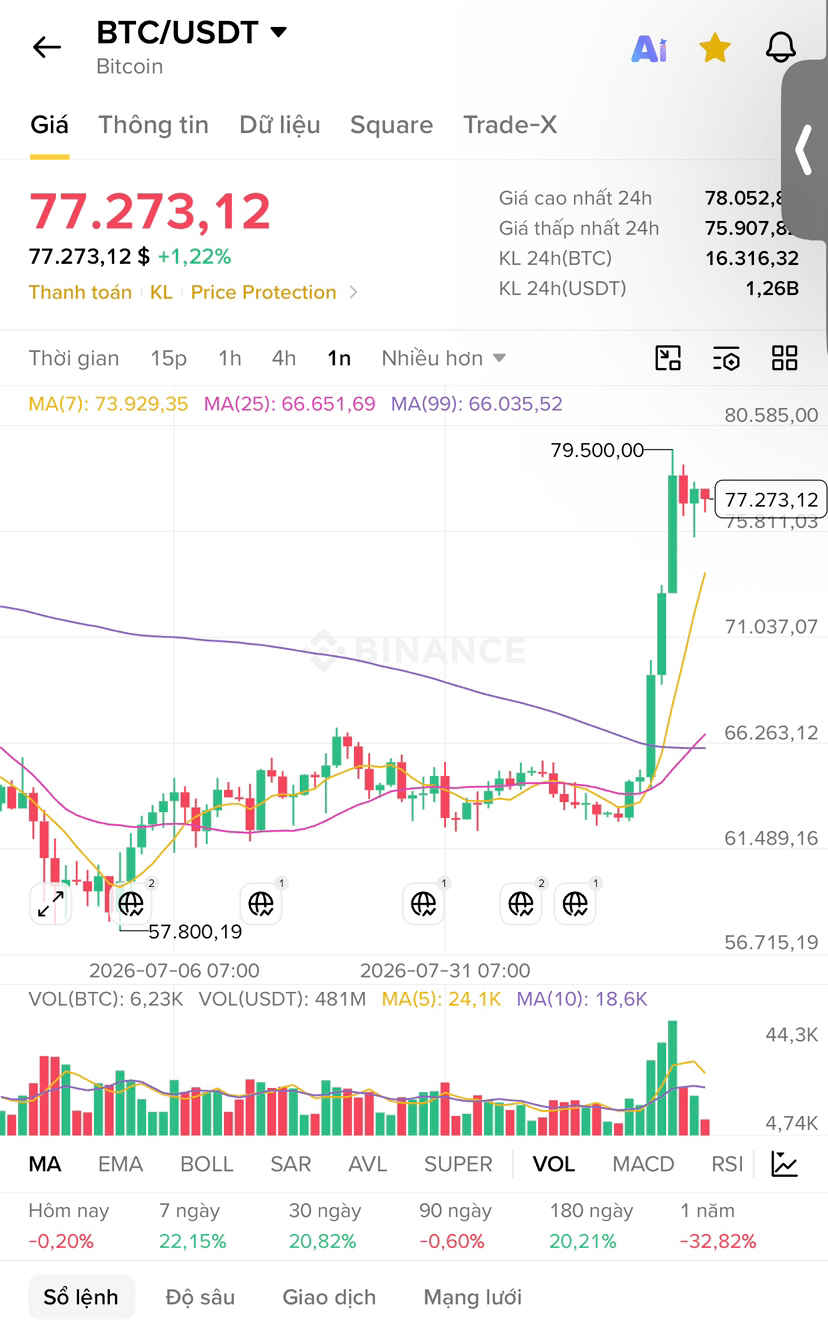Switch to the Square tab

pos(391,125)
